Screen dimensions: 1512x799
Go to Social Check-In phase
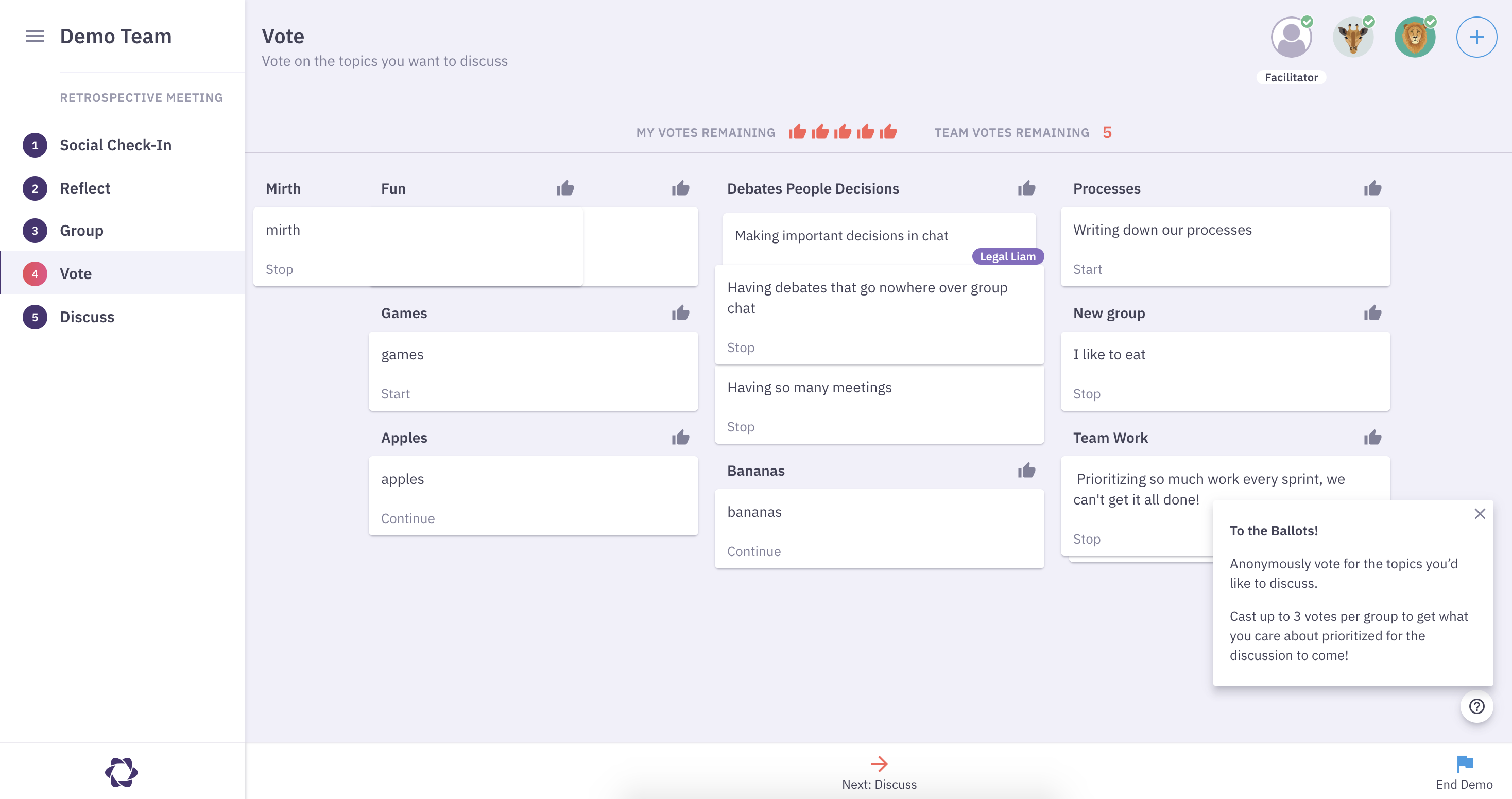pyautogui.click(x=116, y=145)
